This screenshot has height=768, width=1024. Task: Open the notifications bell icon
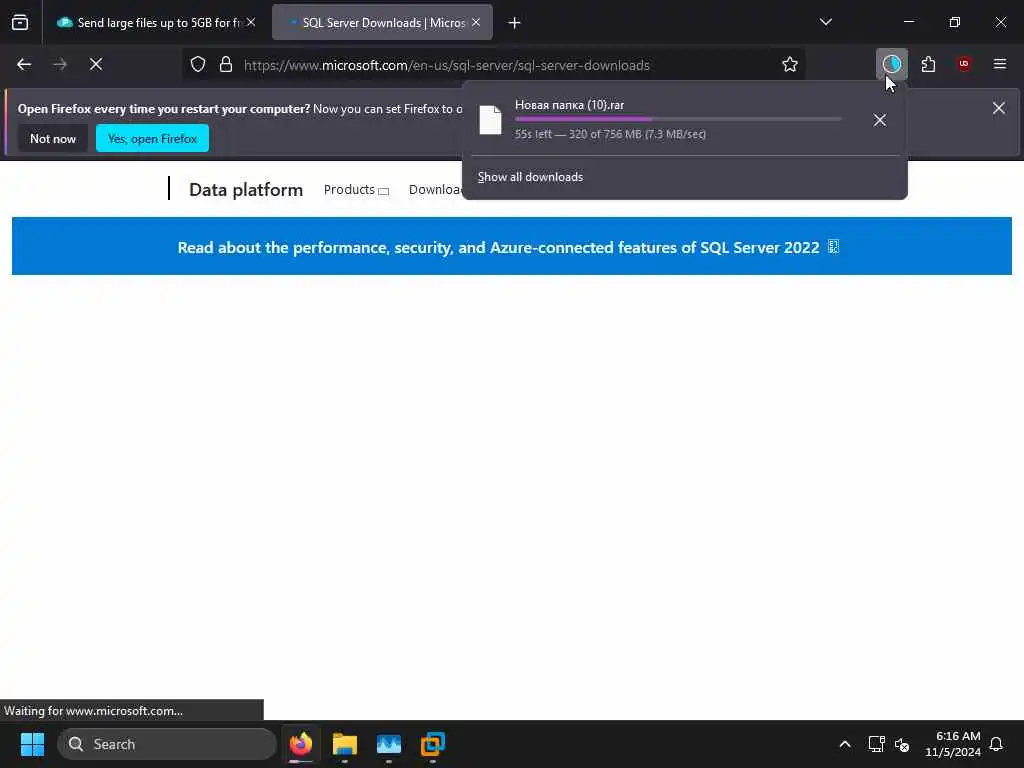tap(996, 744)
